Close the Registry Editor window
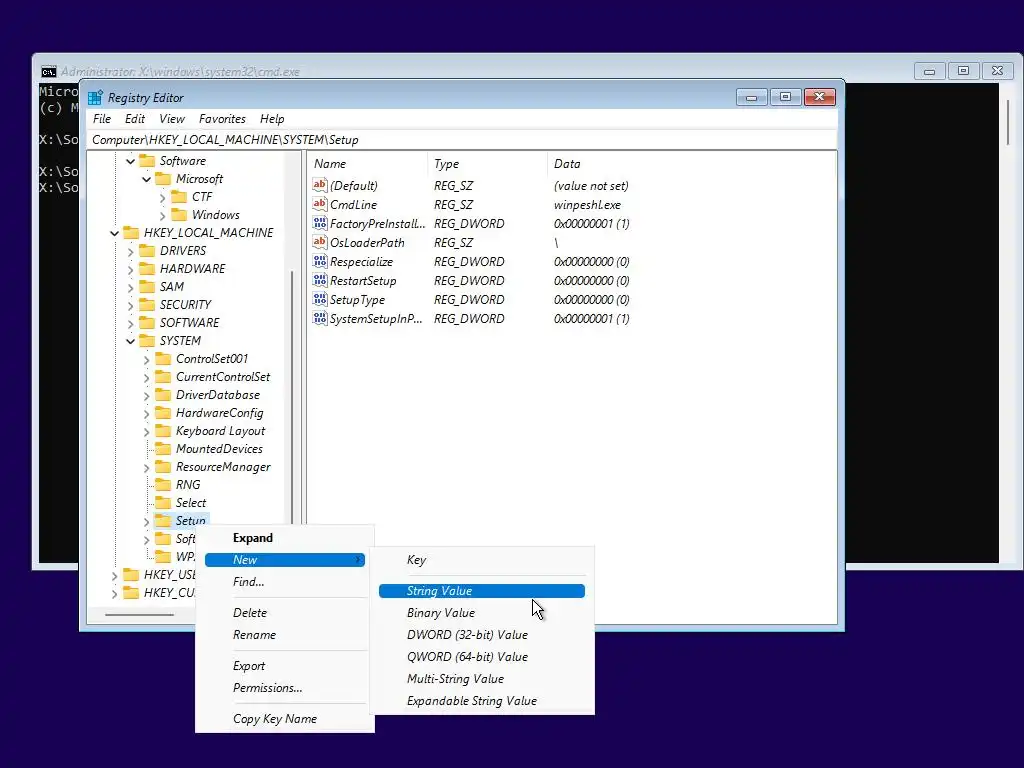 (x=819, y=97)
